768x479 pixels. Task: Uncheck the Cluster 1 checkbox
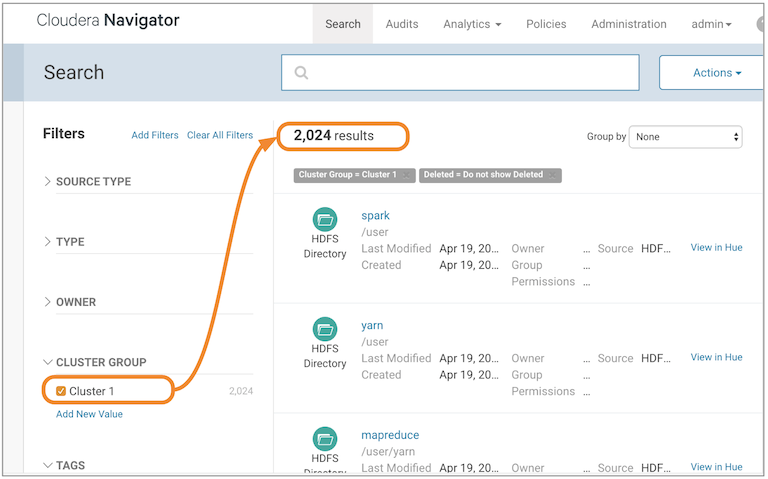pos(61,391)
